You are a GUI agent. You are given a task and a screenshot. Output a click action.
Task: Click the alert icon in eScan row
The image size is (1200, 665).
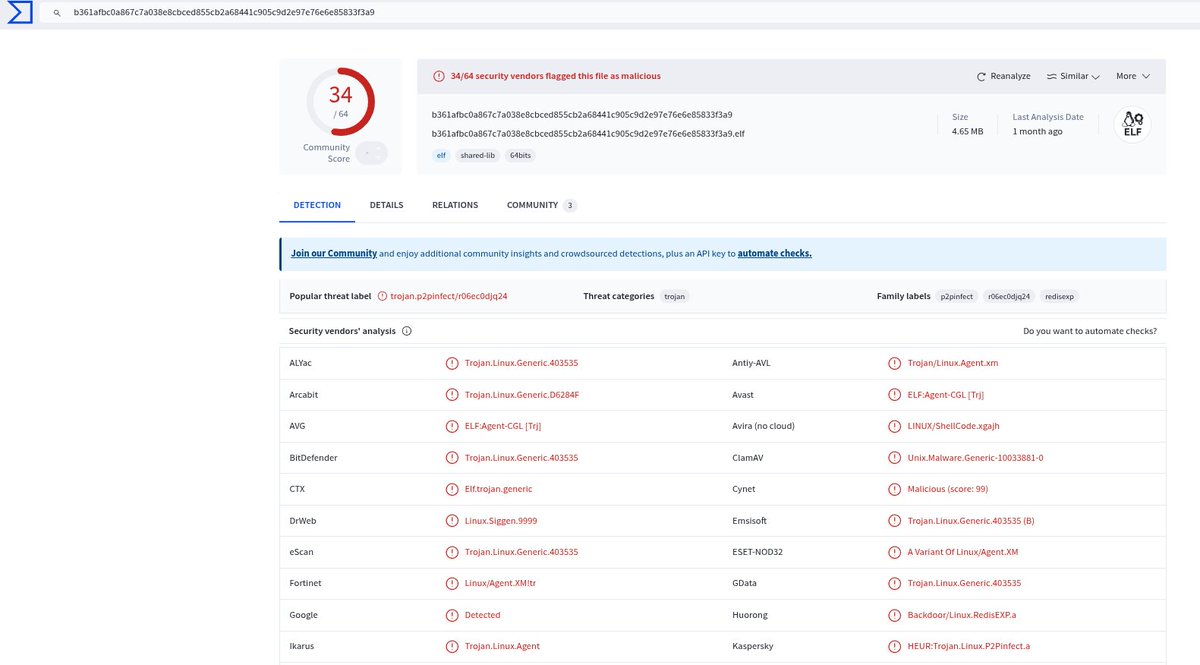click(x=452, y=552)
